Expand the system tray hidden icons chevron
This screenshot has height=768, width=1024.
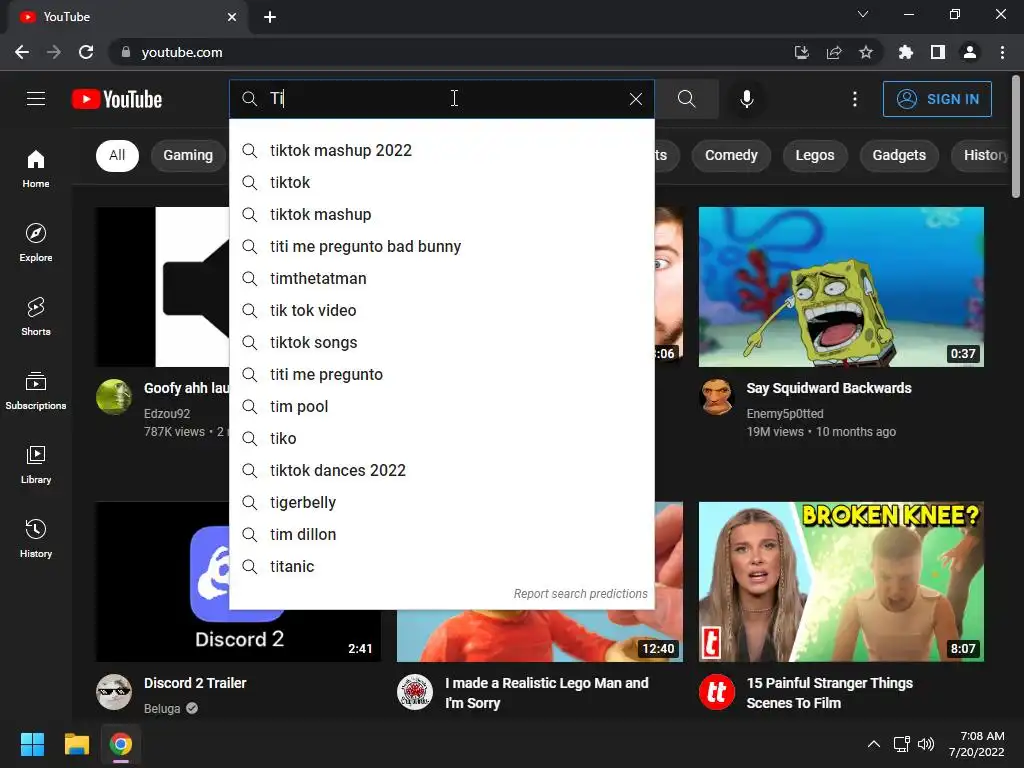(x=873, y=744)
